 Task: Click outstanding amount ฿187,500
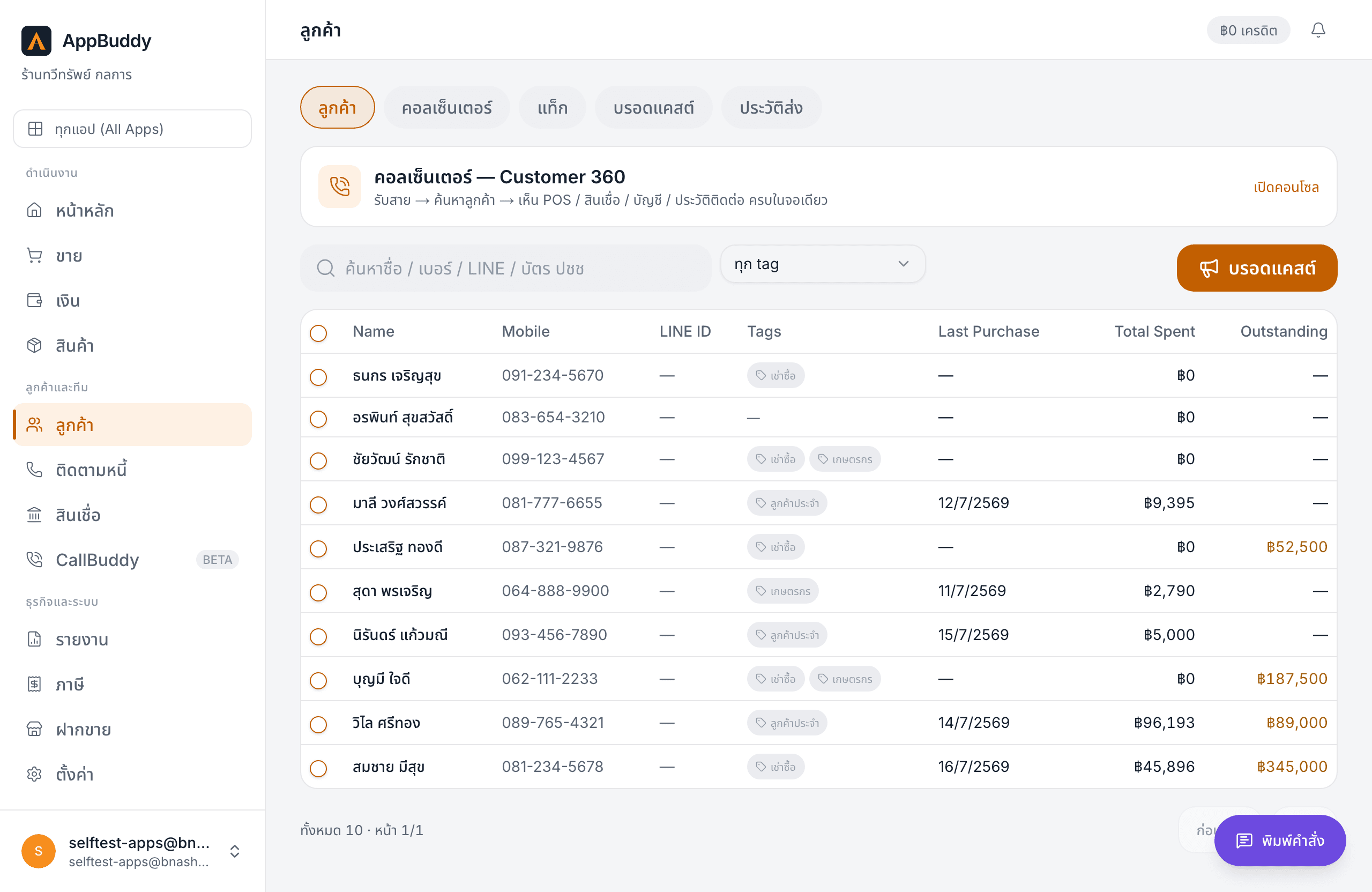click(1292, 679)
